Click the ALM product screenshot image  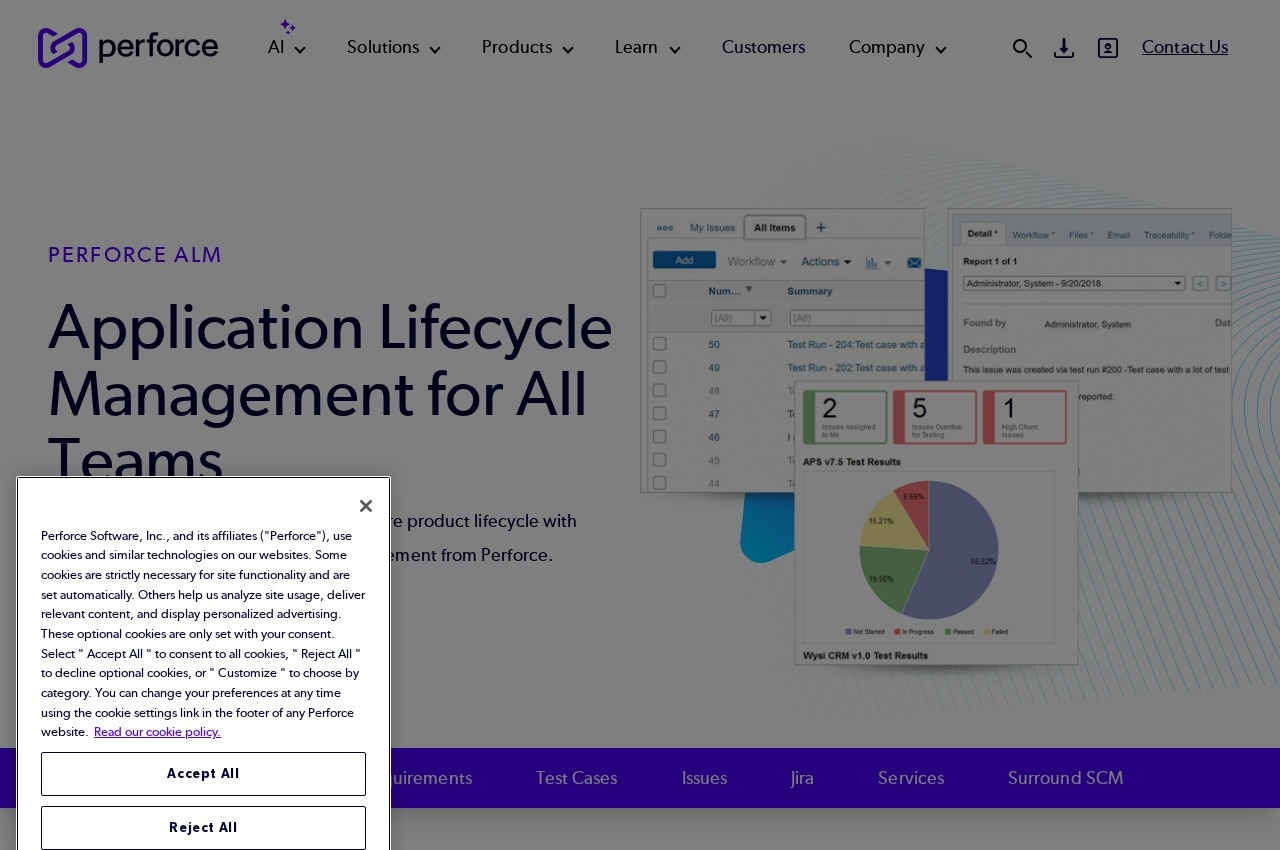pyautogui.click(x=936, y=437)
